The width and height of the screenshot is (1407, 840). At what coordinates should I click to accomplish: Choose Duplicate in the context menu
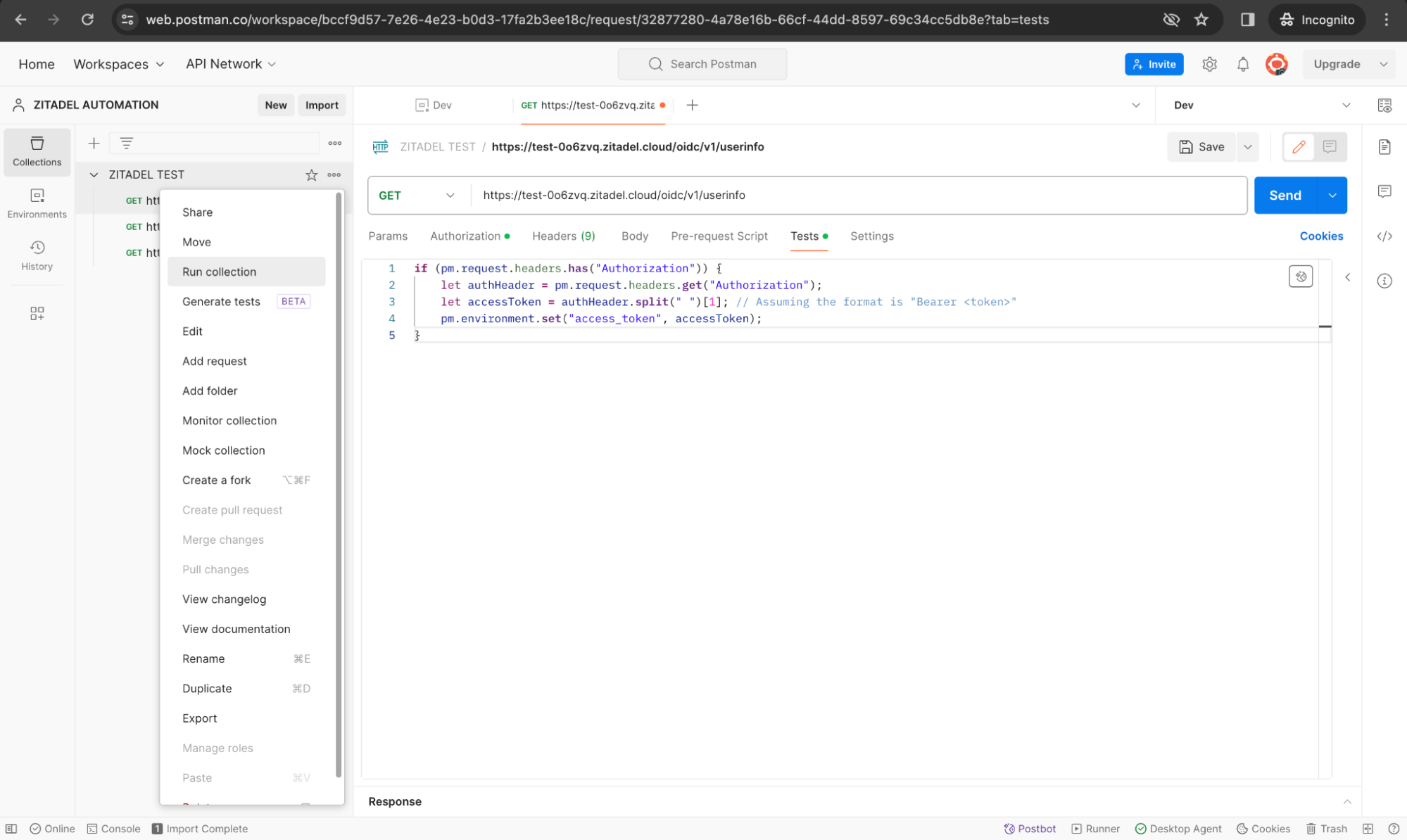coord(246,689)
